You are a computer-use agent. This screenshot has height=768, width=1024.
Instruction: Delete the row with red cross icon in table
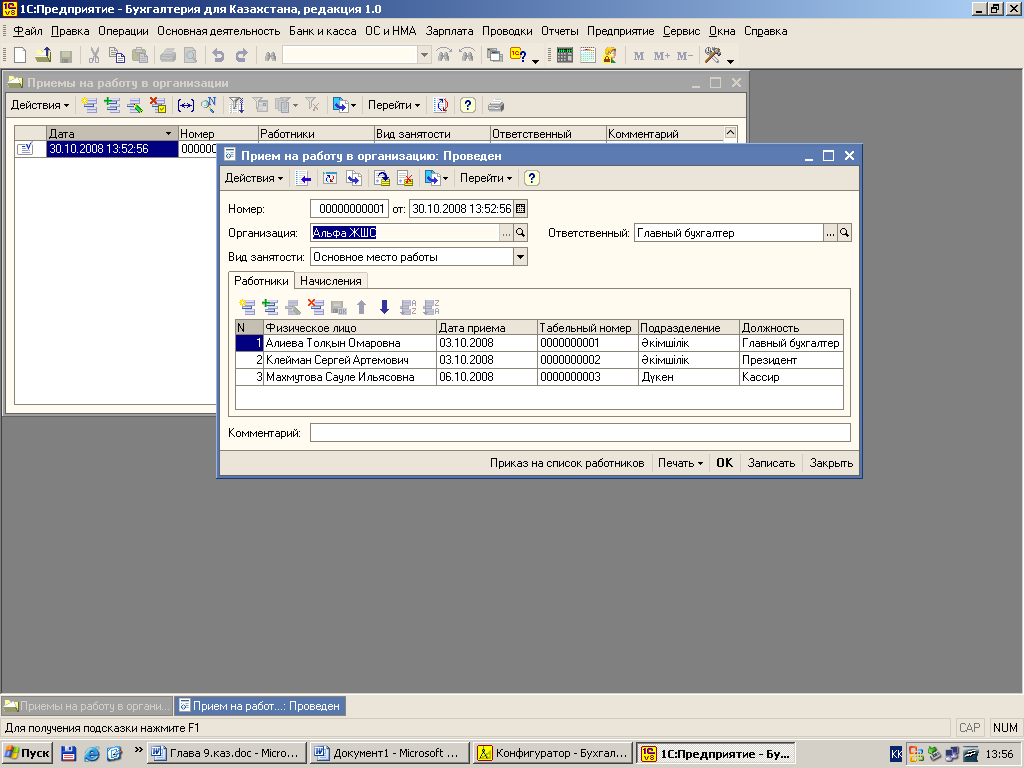(316, 307)
